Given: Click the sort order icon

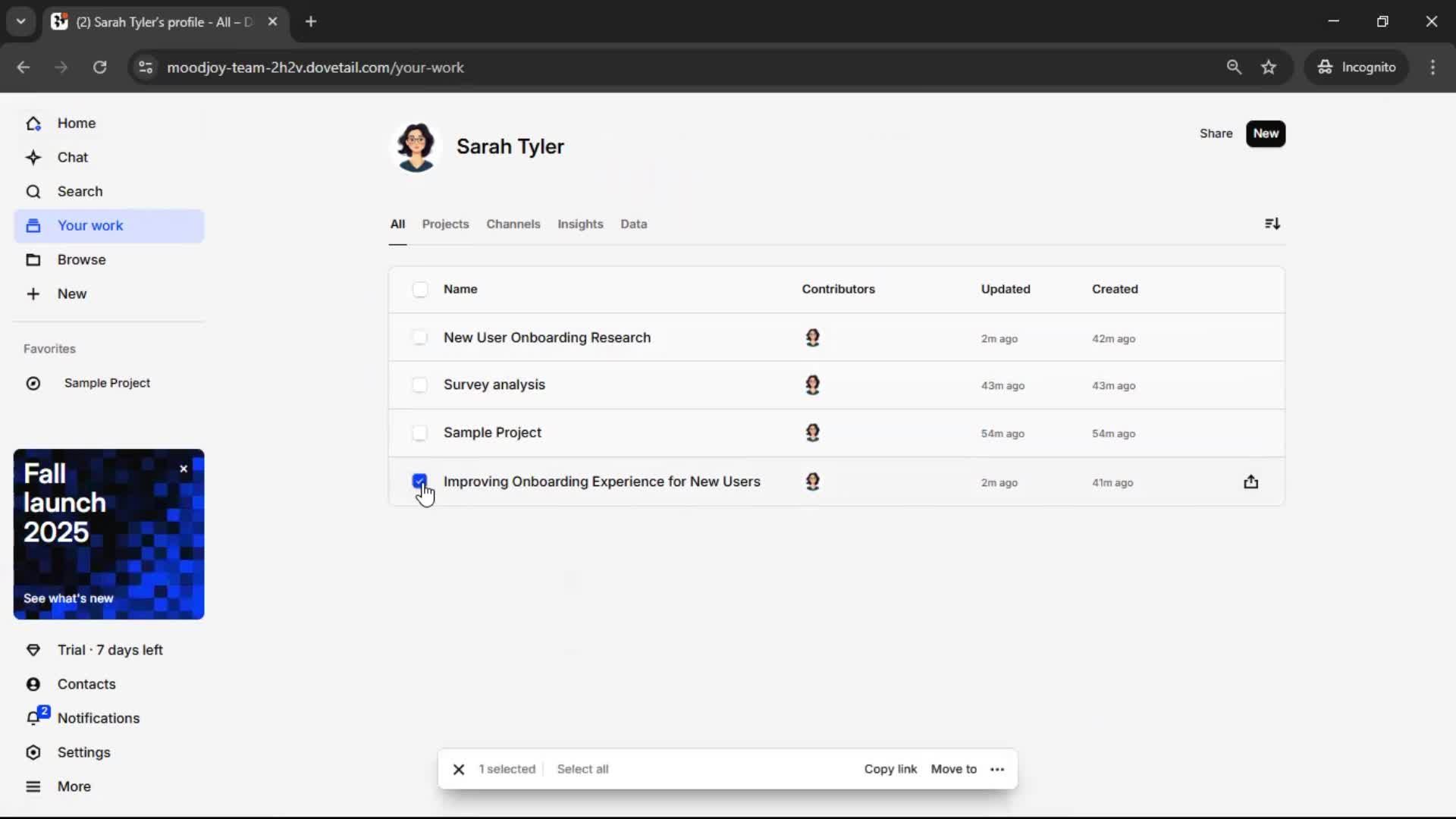Looking at the screenshot, I should pyautogui.click(x=1272, y=224).
